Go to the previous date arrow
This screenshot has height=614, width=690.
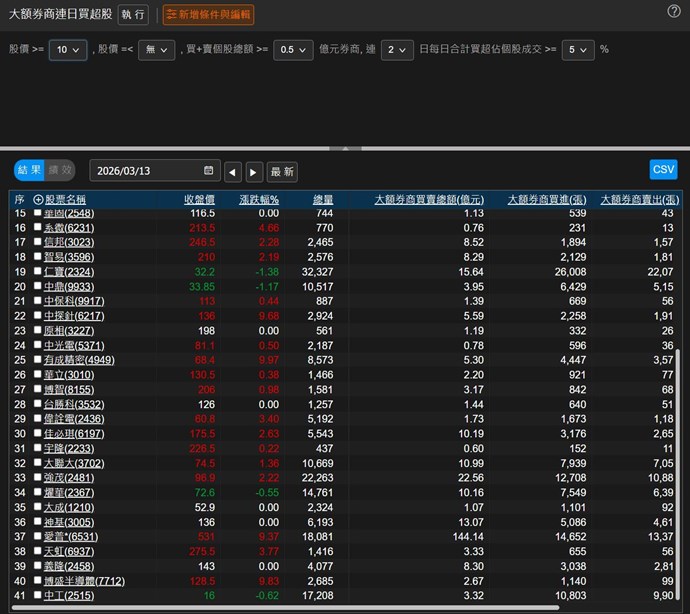[232, 172]
